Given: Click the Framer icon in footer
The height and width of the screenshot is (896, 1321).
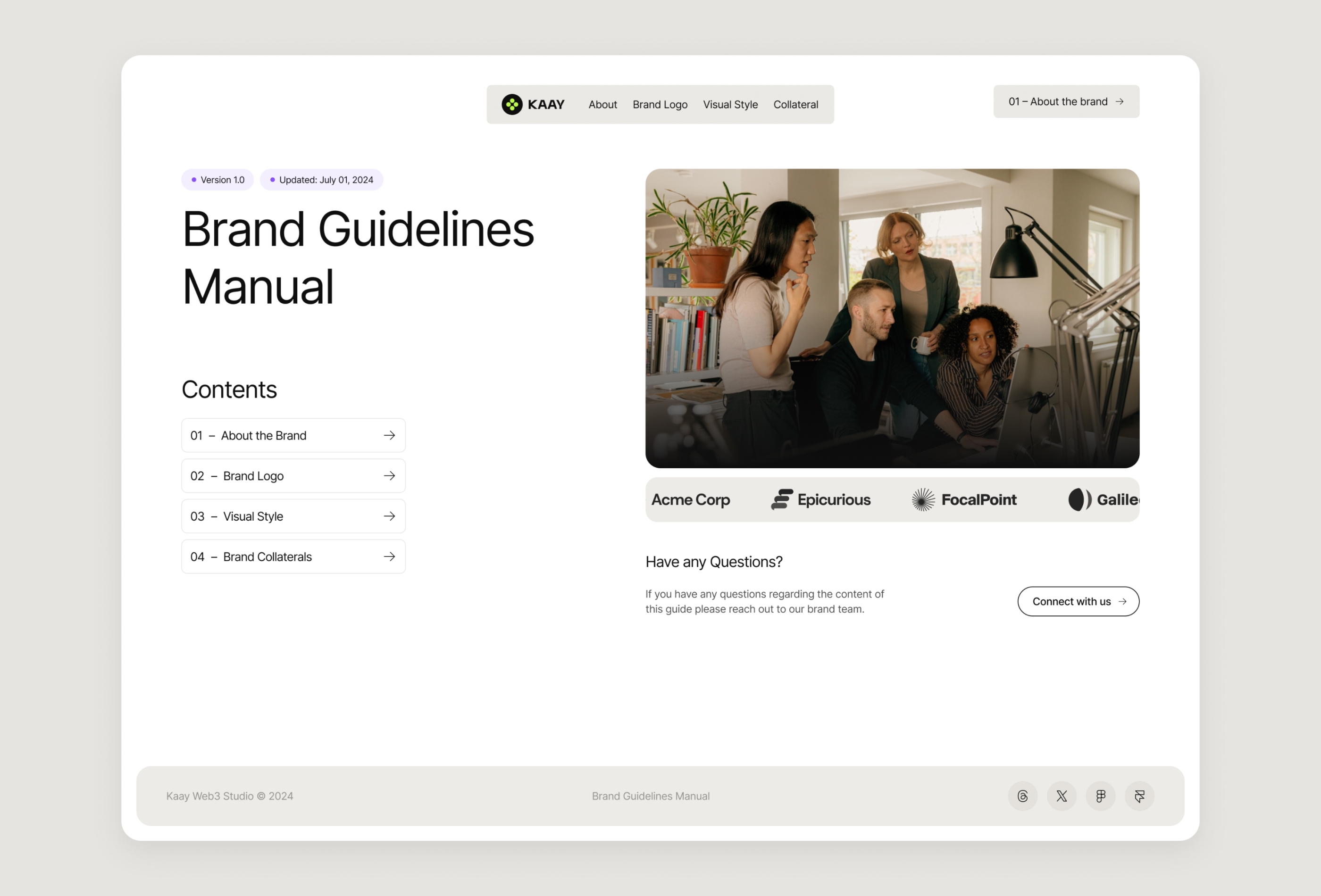Looking at the screenshot, I should [1139, 795].
